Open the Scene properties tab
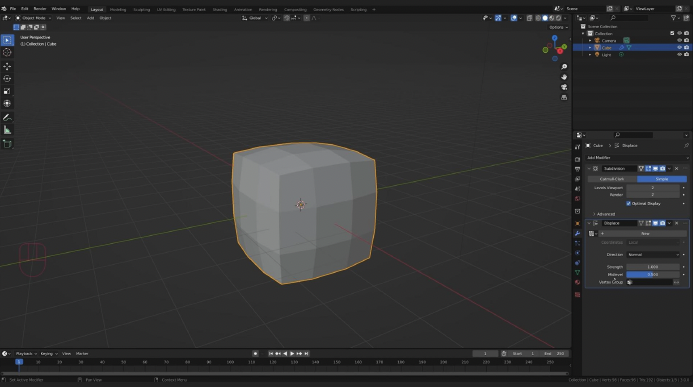This screenshot has width=693, height=387. click(x=577, y=189)
